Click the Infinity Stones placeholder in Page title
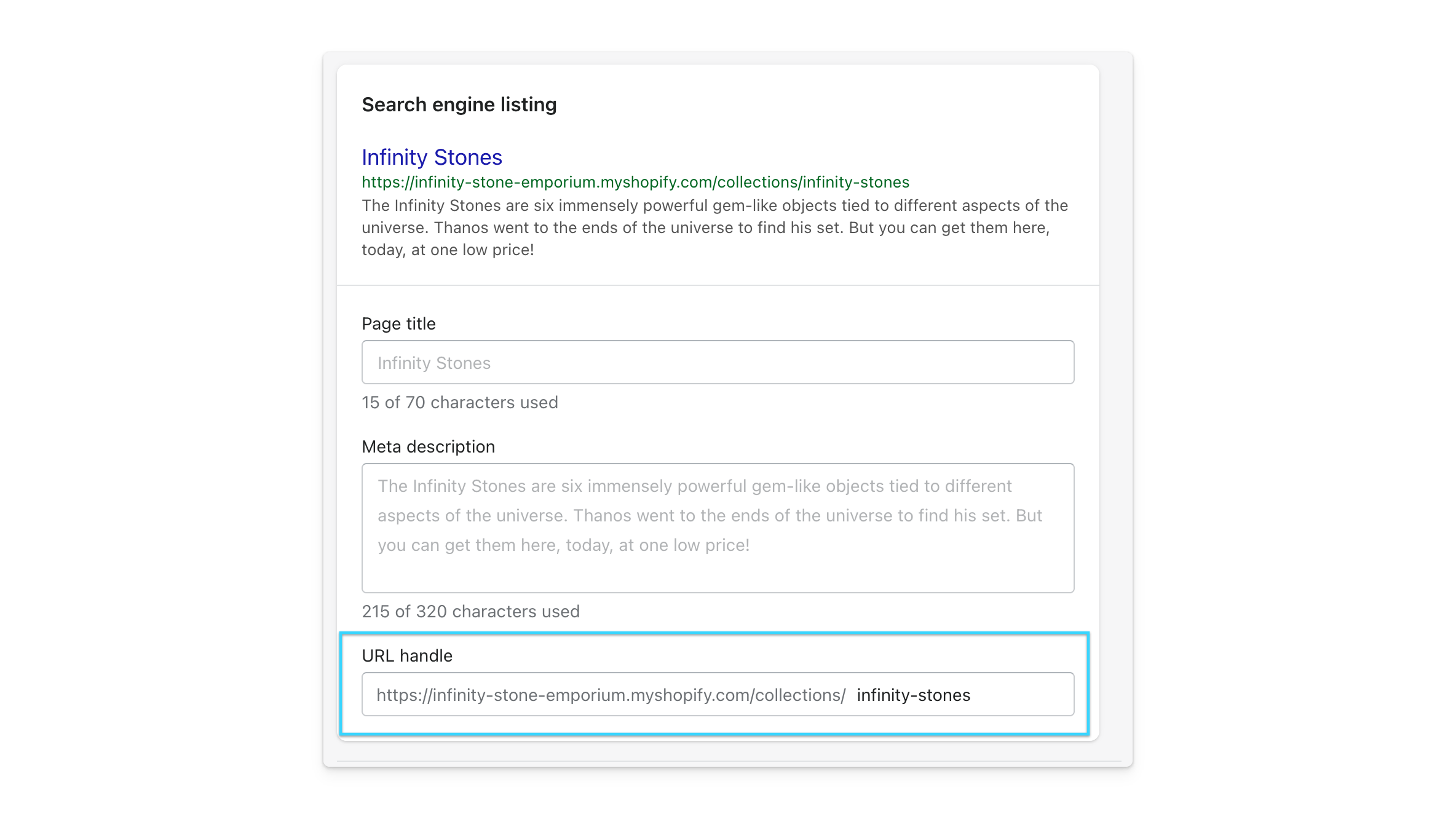This screenshot has height=819, width=1456. pos(434,363)
